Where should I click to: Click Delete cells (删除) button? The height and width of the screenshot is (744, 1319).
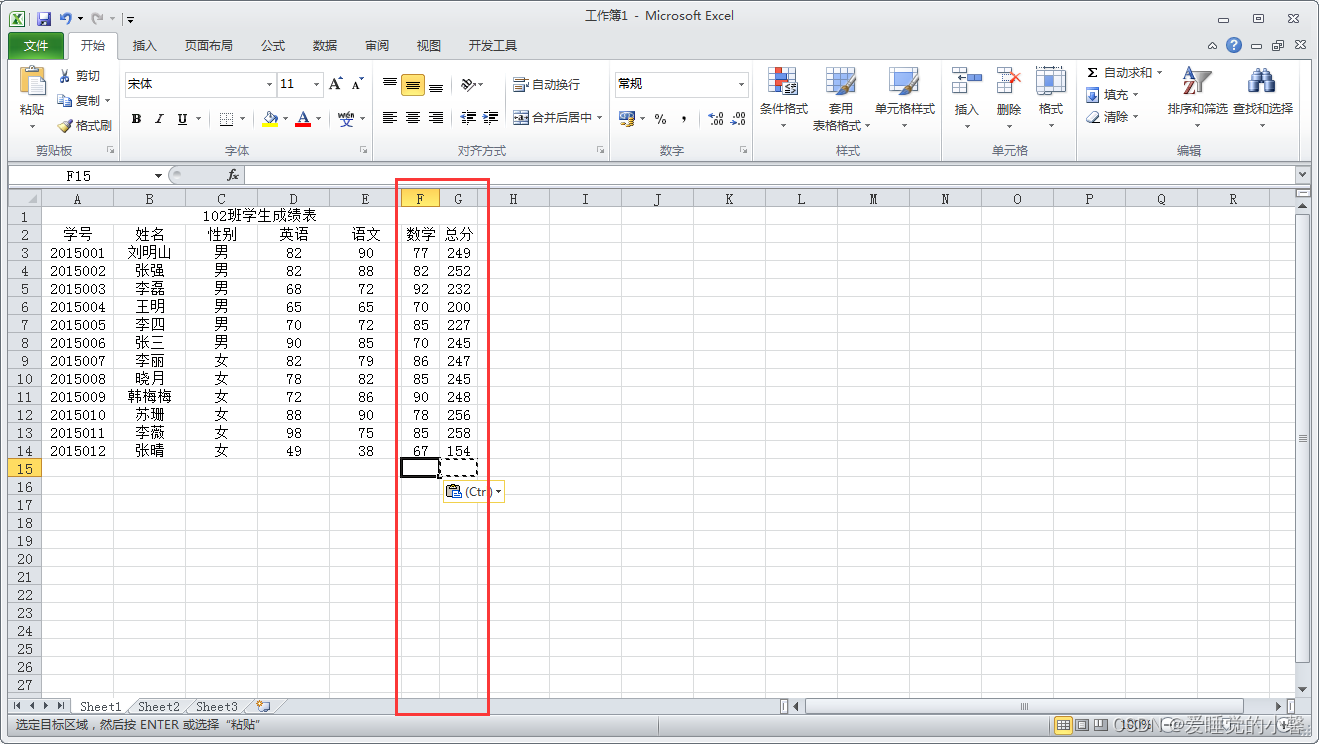click(x=1008, y=99)
